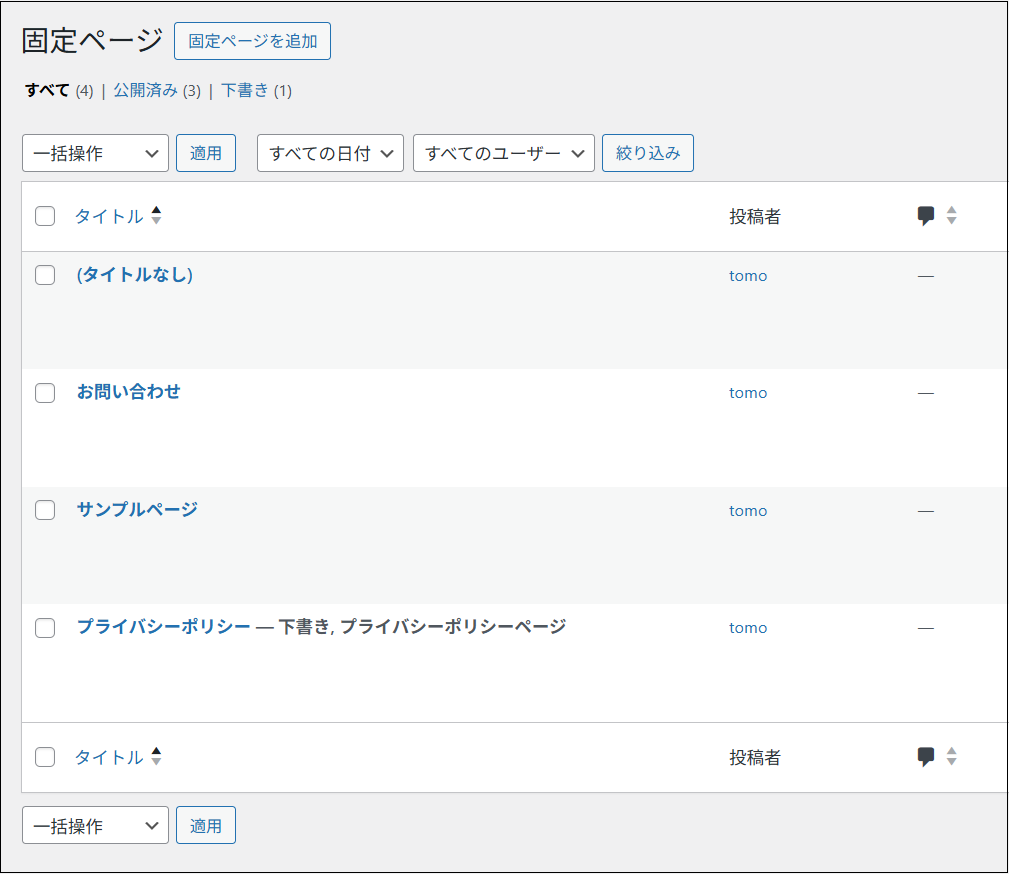Select the サンプルページ row checkbox
This screenshot has width=1009, height=874.
point(45,510)
